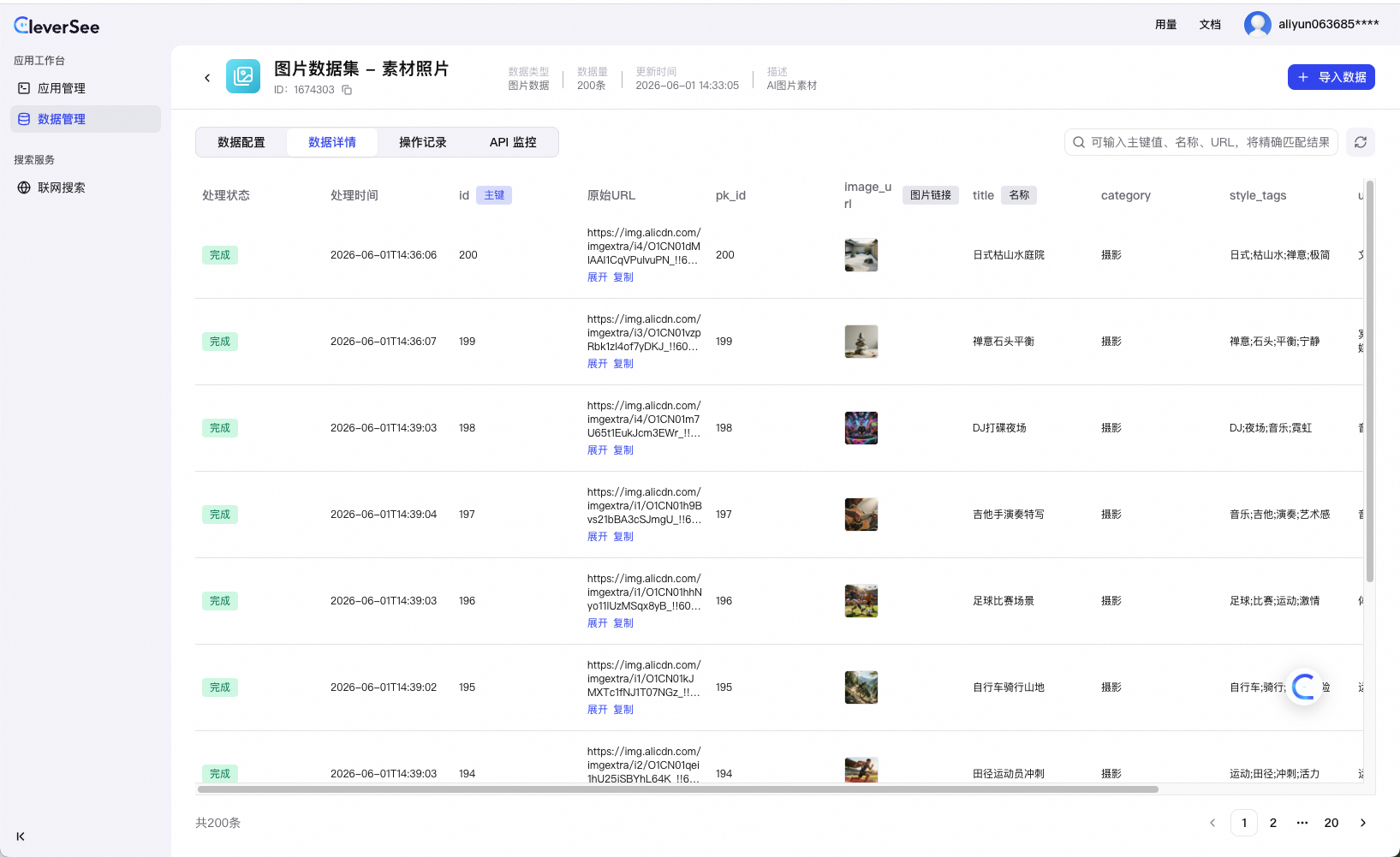
Task: Expand the URL for row 195
Action: click(598, 710)
